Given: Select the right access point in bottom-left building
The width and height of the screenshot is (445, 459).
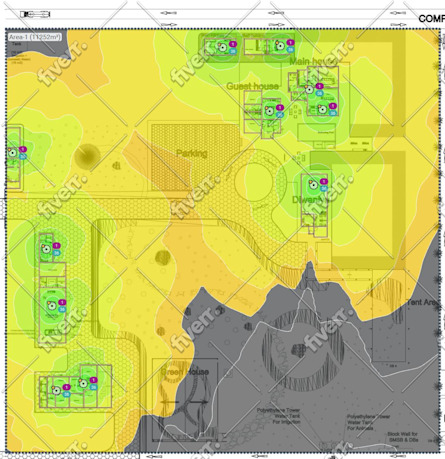Looking at the screenshot, I should point(83,383).
